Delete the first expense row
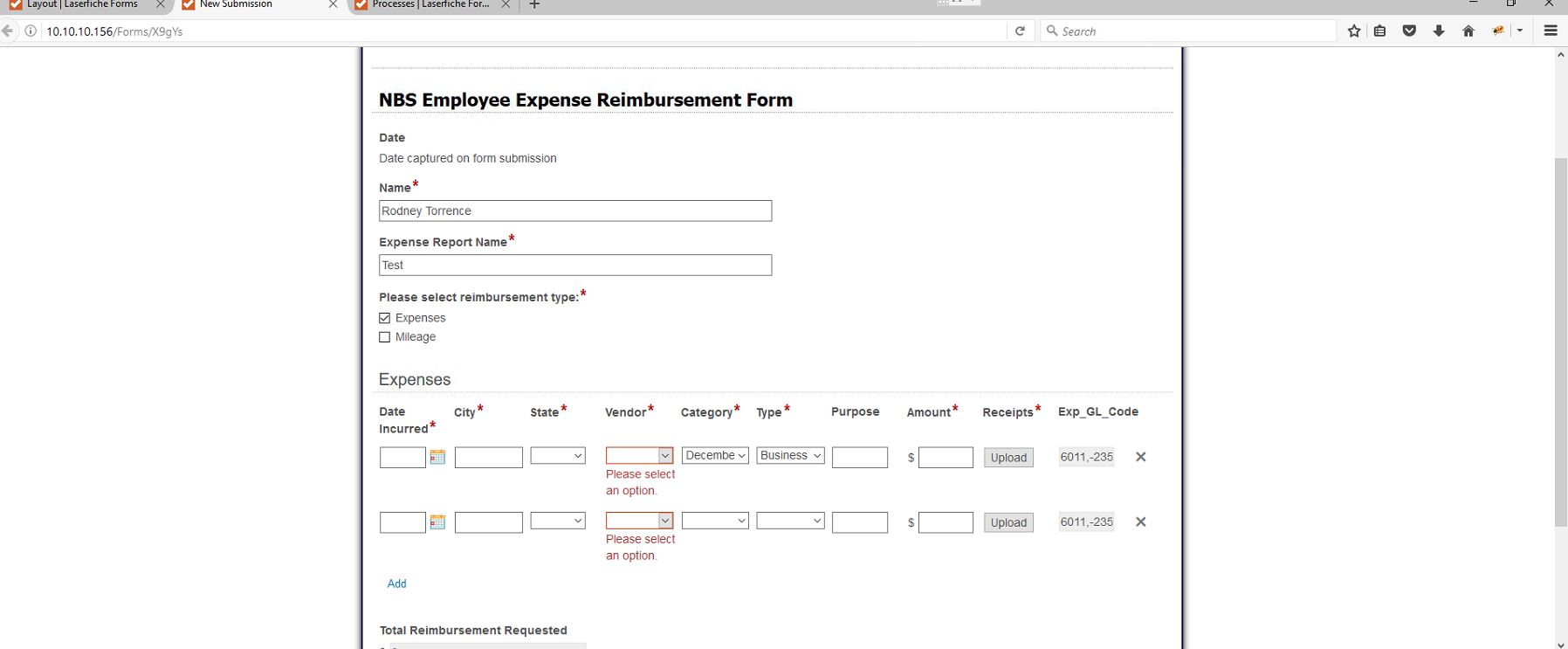Image resolution: width=1568 pixels, height=649 pixels. (1140, 457)
